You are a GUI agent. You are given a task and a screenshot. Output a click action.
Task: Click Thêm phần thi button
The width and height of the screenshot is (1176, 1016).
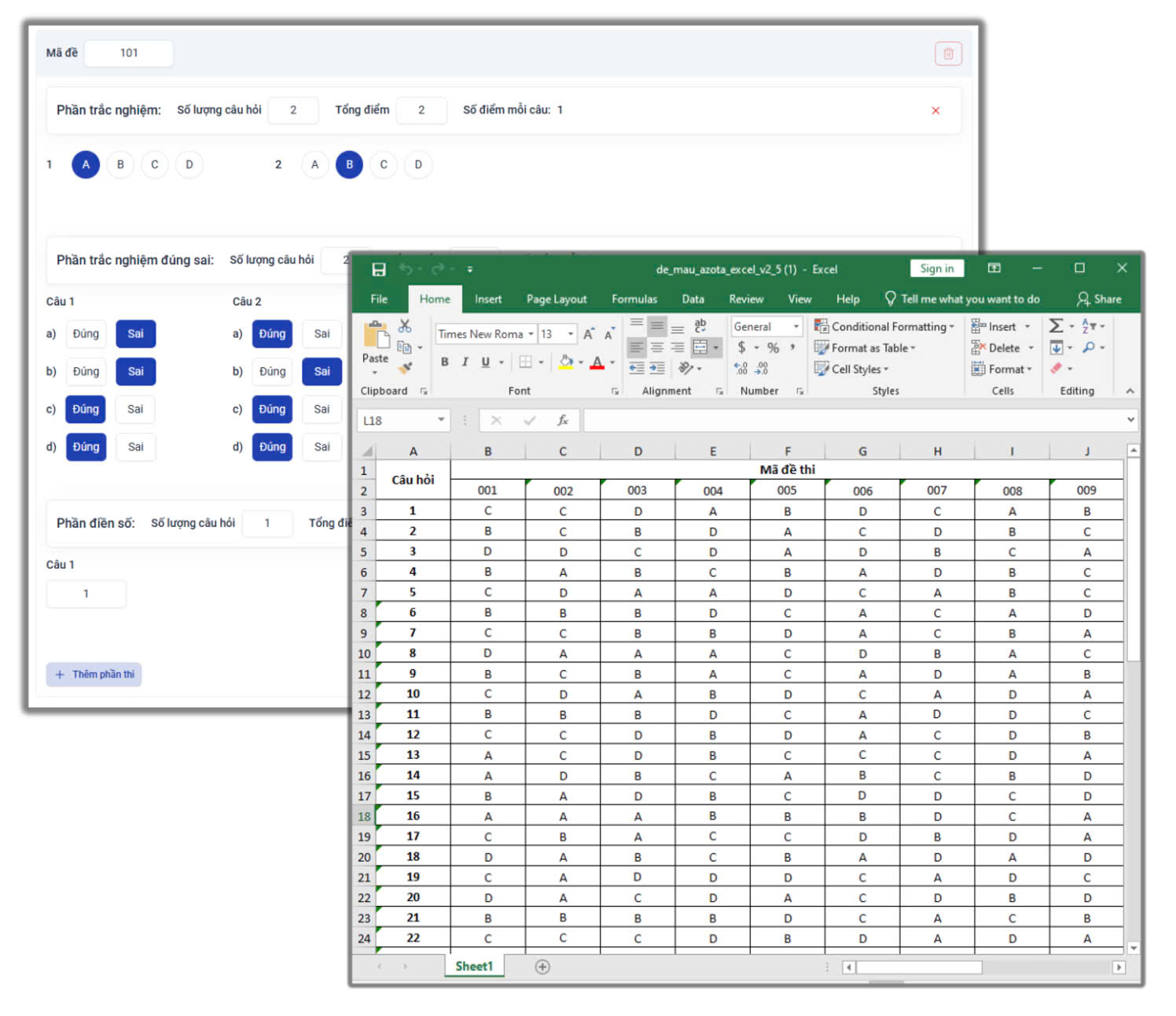pos(94,674)
